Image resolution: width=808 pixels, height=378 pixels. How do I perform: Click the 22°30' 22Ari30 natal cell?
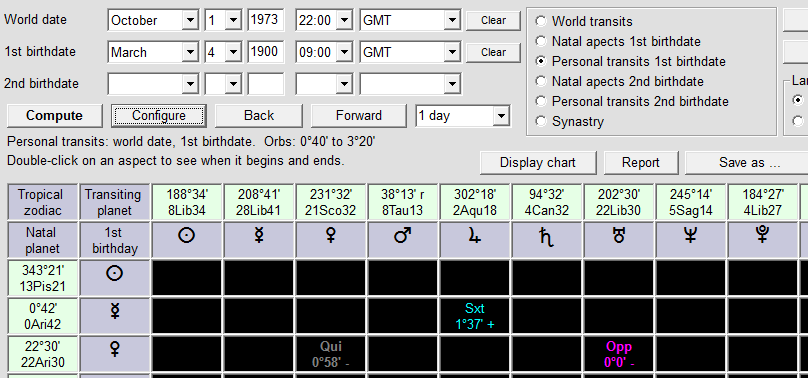pyautogui.click(x=42, y=354)
